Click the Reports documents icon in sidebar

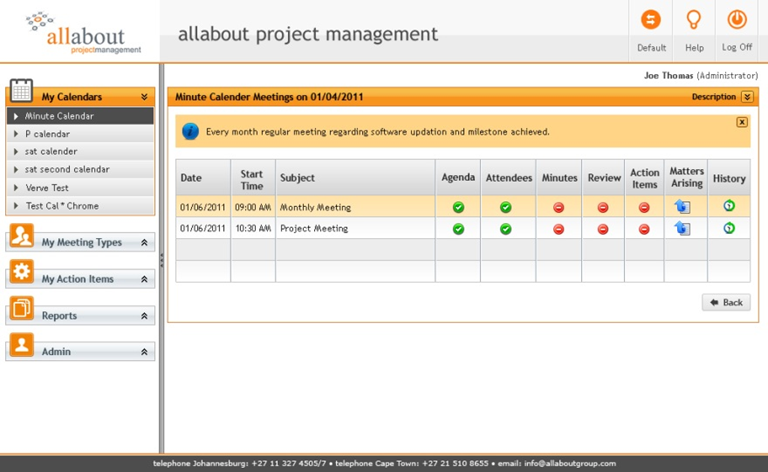[22, 308]
